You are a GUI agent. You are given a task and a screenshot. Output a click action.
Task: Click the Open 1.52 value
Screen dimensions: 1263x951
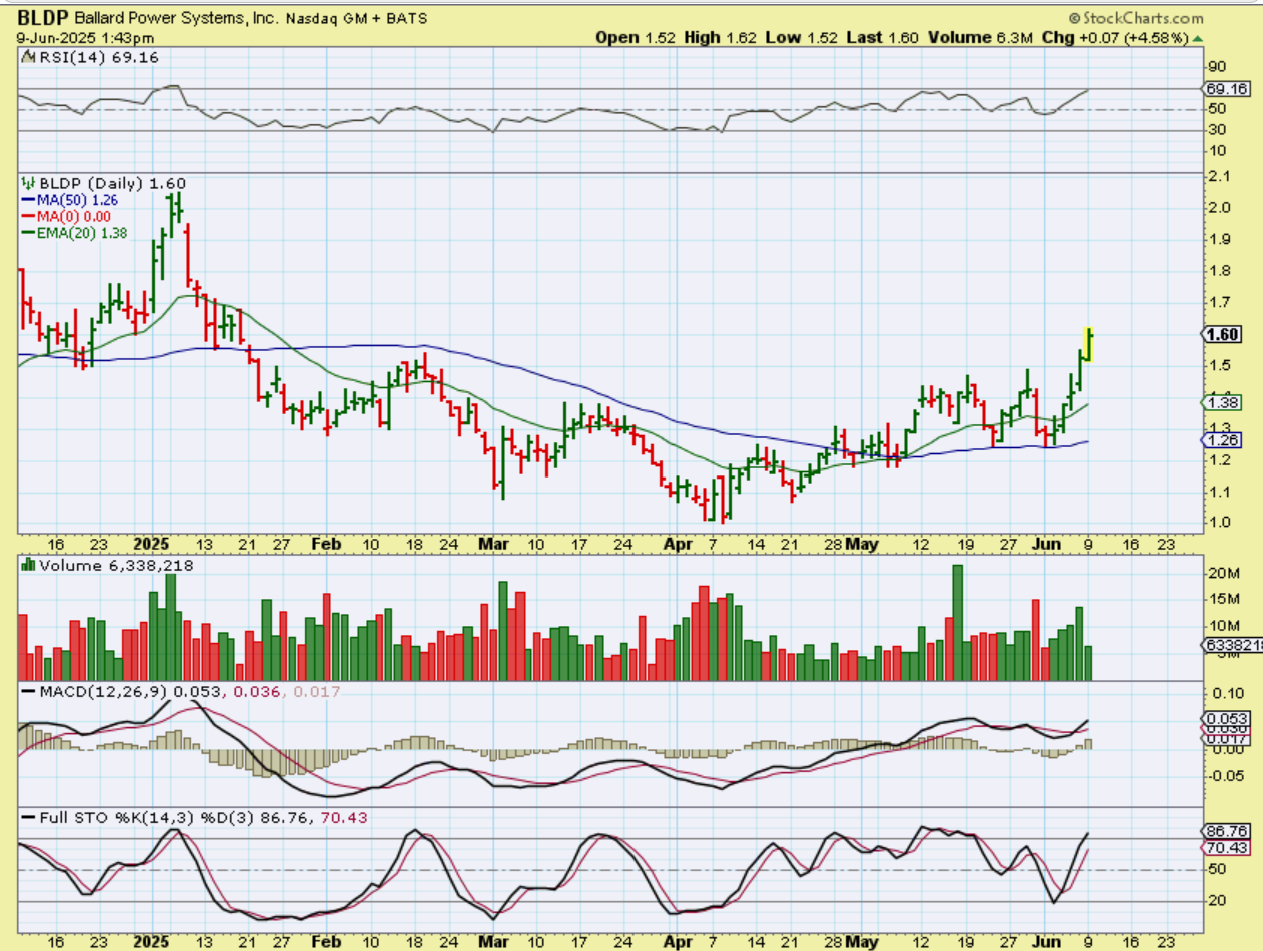636,38
